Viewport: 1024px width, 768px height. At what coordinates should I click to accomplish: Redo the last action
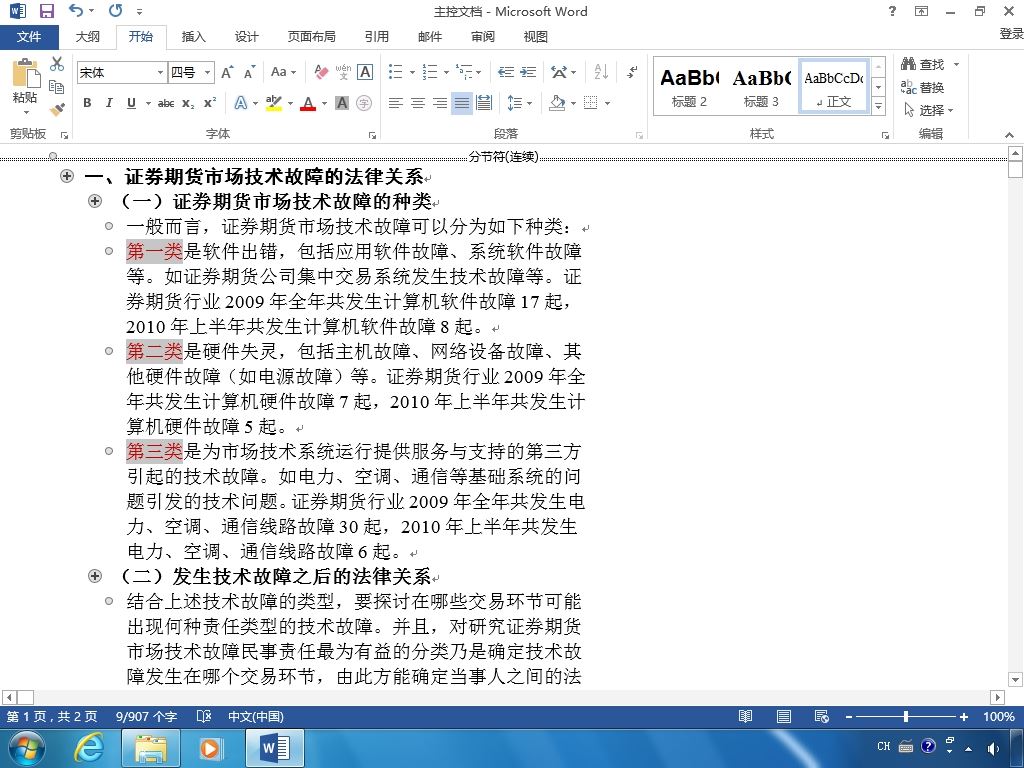pos(116,11)
